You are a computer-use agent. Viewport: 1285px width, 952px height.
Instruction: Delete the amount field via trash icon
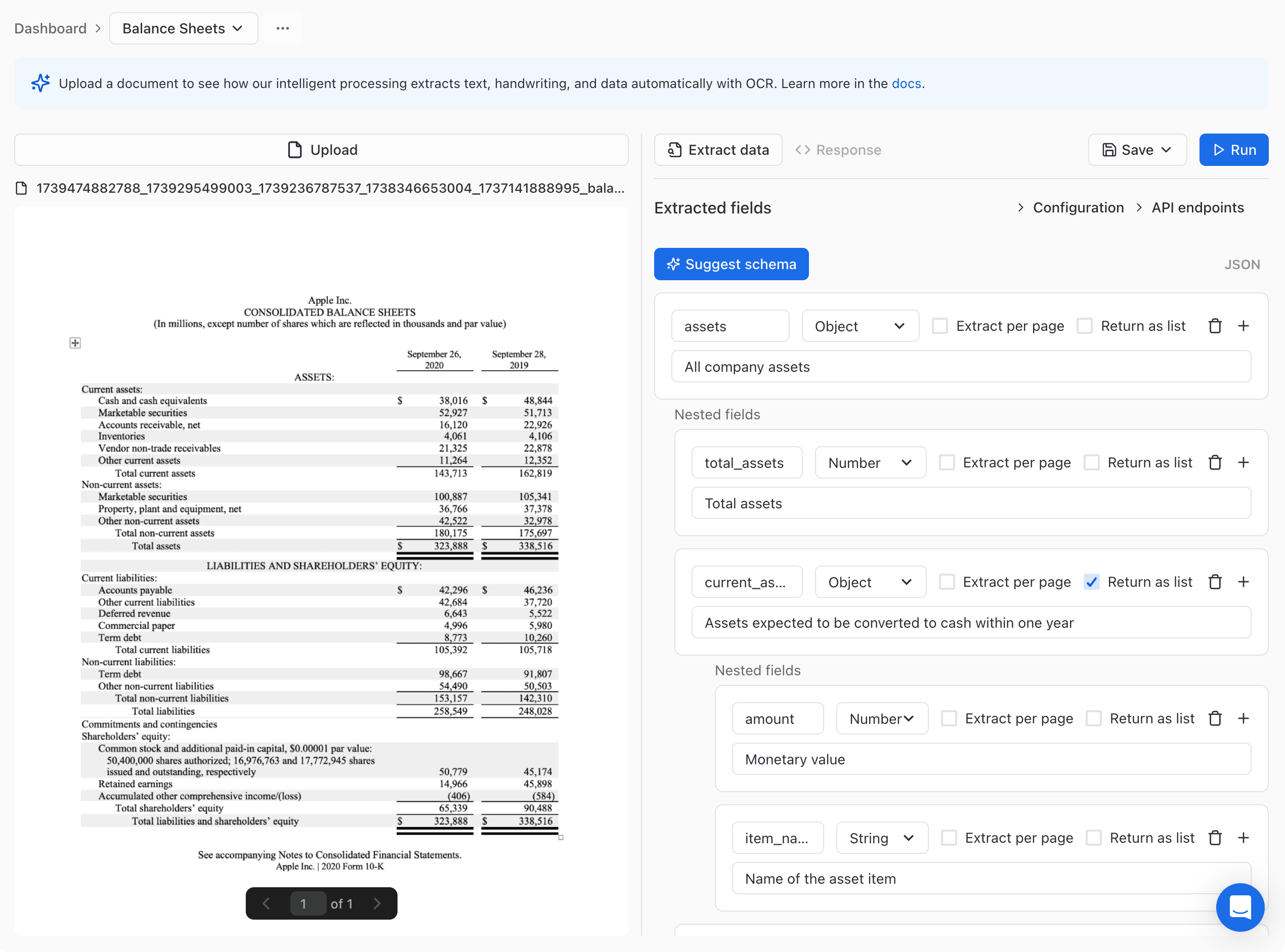click(1215, 719)
